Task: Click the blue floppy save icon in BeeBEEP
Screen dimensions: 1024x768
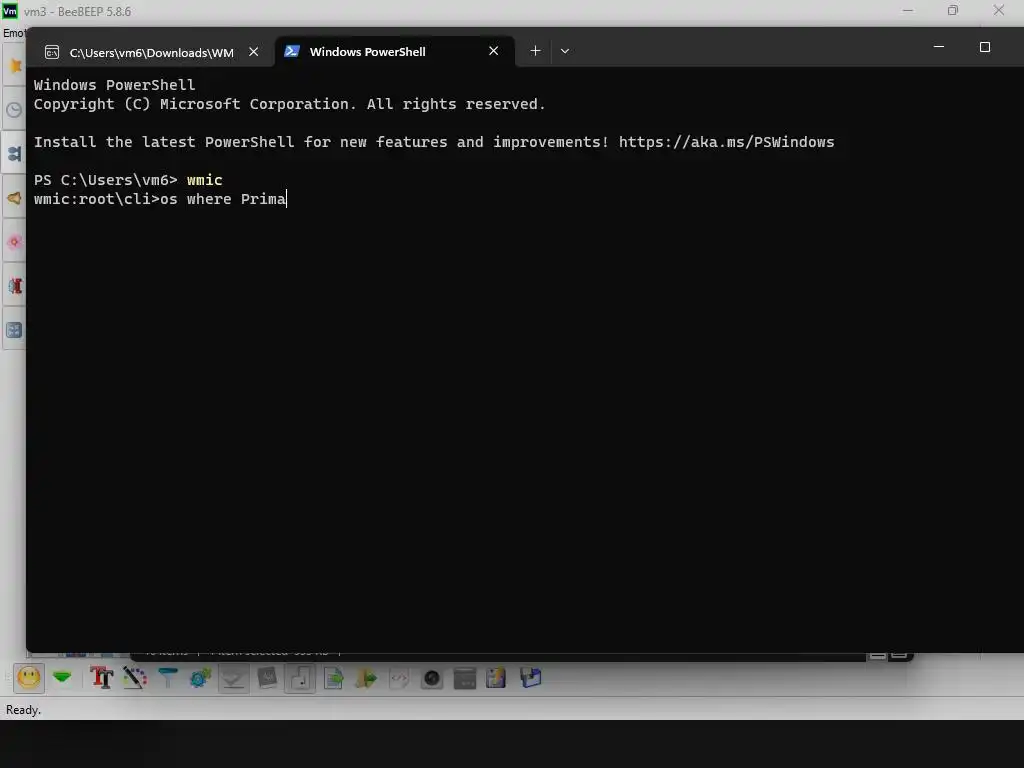Action: [x=530, y=678]
